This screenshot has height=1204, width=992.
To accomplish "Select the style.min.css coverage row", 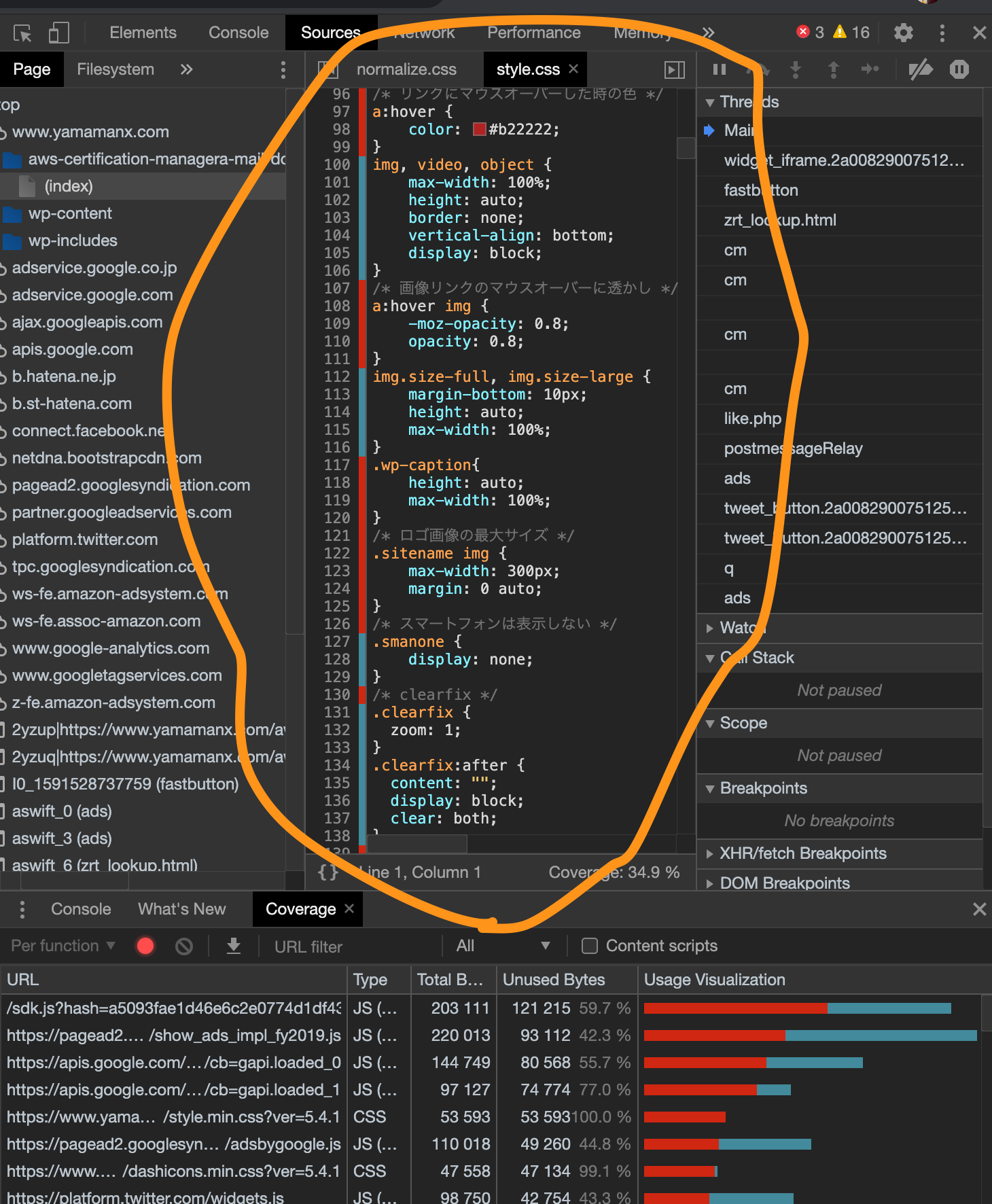I will (491, 1117).
